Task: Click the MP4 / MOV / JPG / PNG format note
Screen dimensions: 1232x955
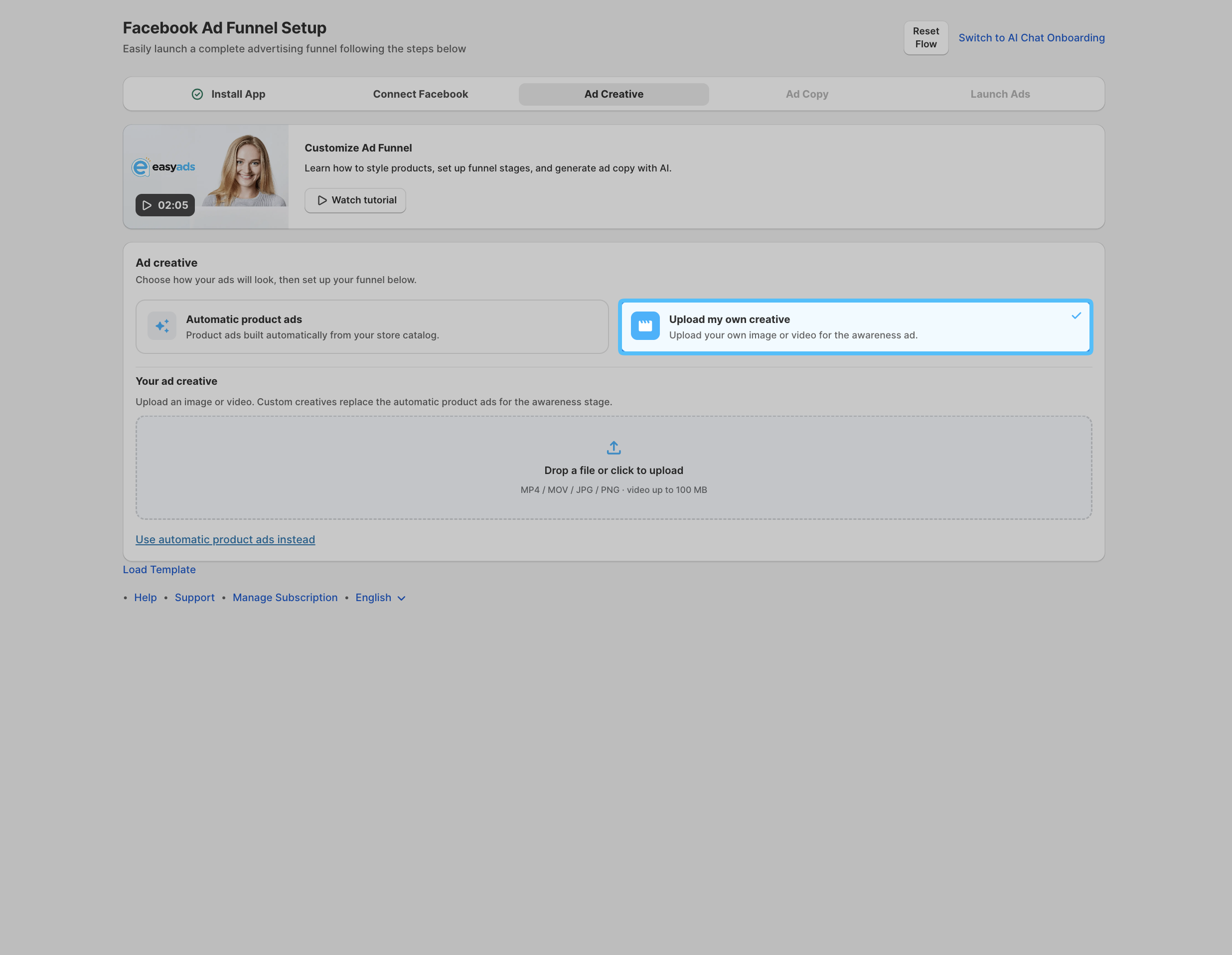Action: click(x=614, y=490)
